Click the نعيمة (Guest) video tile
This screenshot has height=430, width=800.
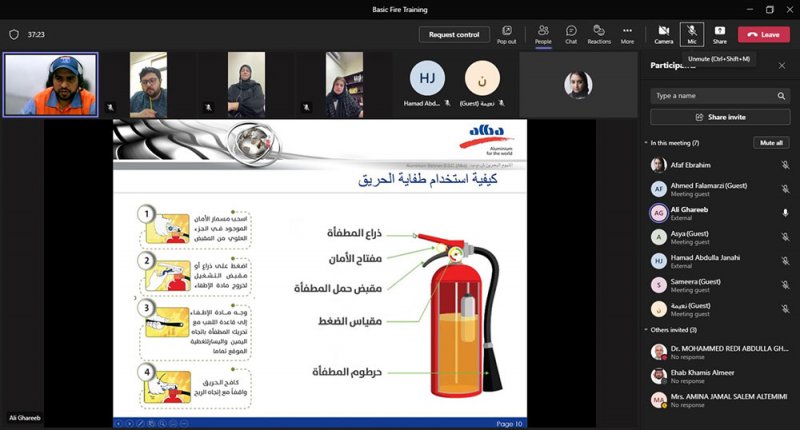pos(482,85)
